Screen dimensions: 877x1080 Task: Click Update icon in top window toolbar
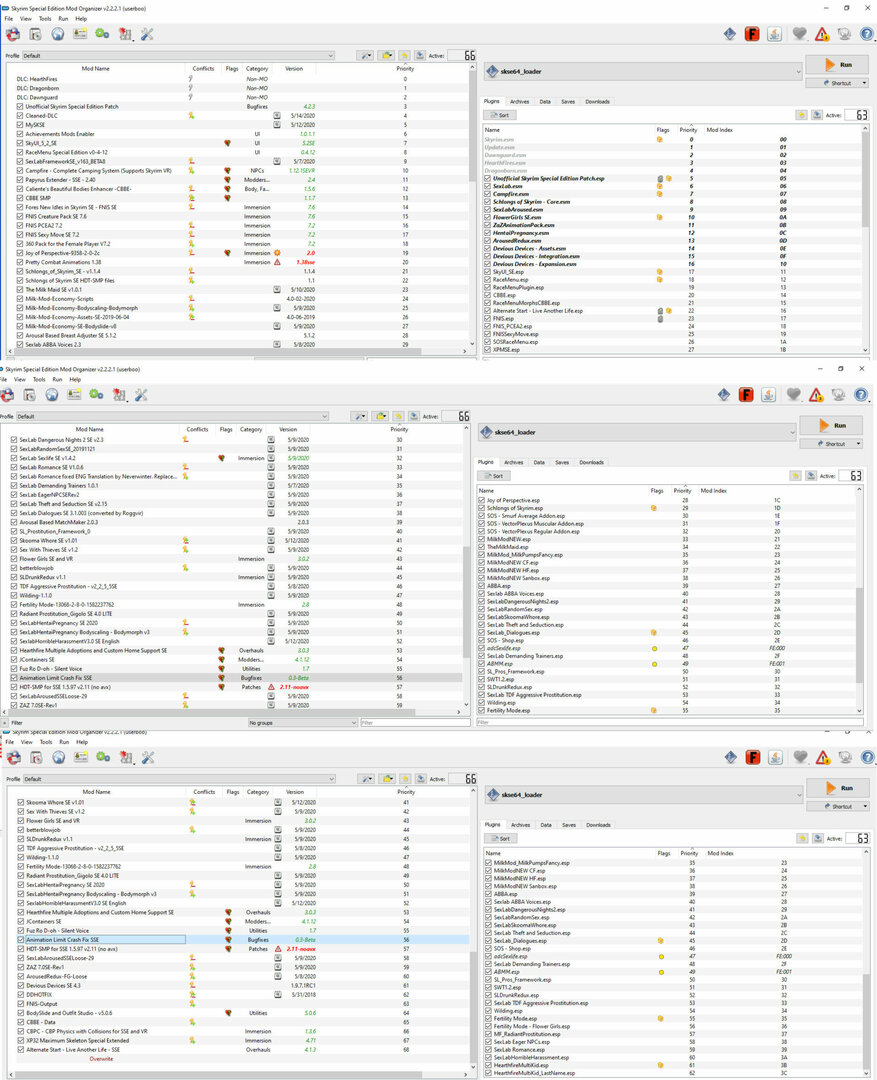point(845,34)
